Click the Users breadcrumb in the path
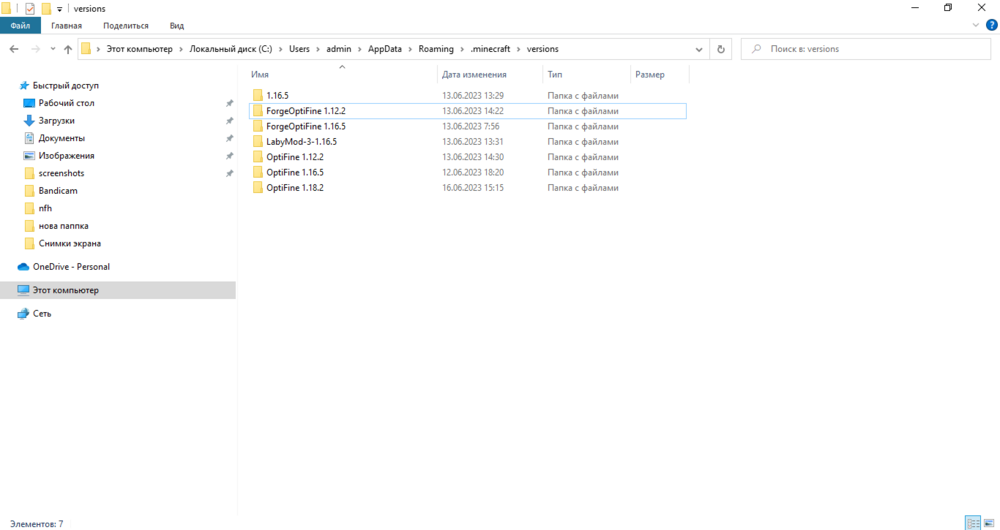The image size is (1000, 530). click(x=299, y=49)
